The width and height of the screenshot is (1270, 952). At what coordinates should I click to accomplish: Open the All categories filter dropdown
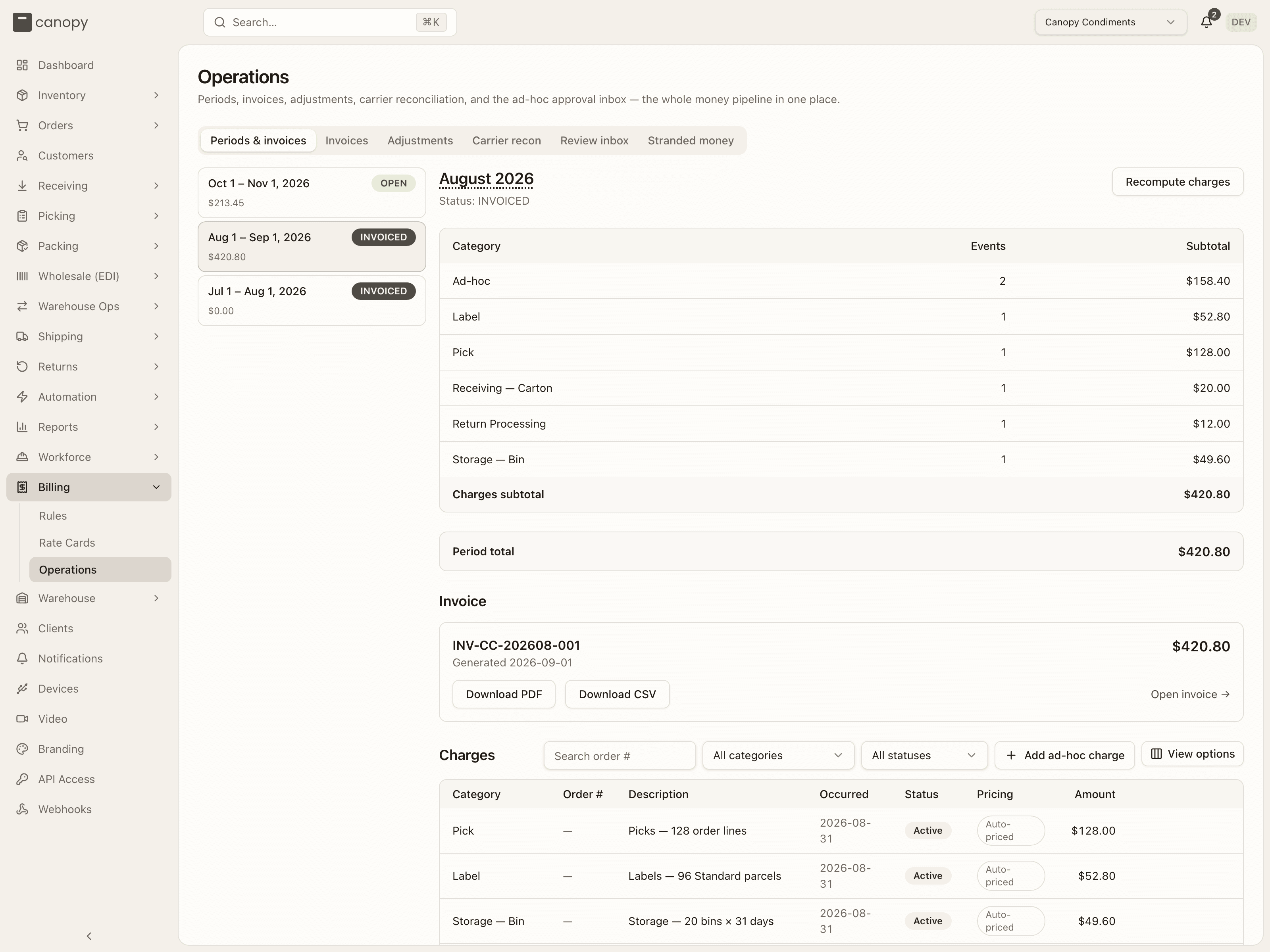click(778, 755)
